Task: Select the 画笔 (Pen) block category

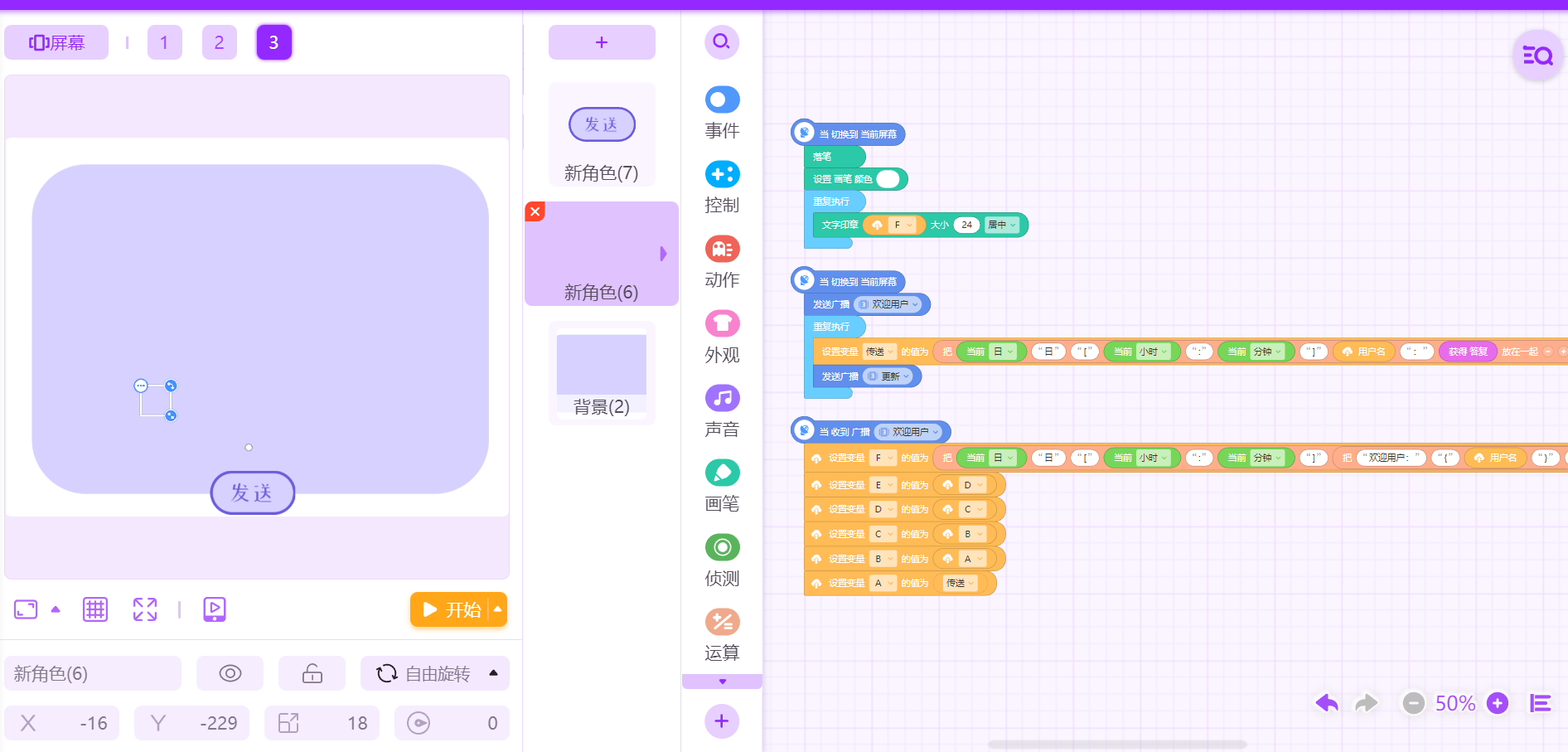Action: [x=722, y=486]
